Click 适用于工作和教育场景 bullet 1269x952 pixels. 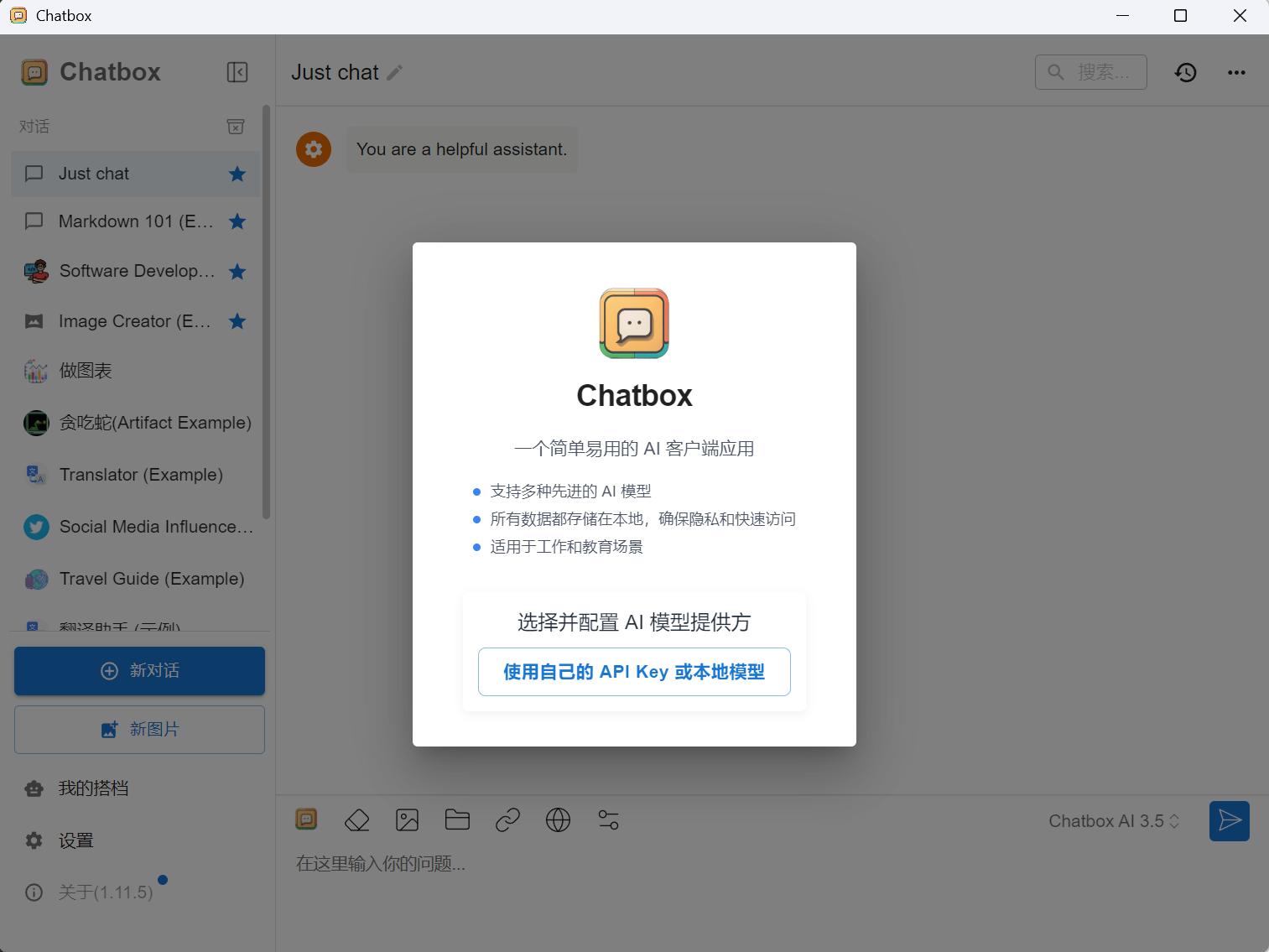[x=567, y=547]
